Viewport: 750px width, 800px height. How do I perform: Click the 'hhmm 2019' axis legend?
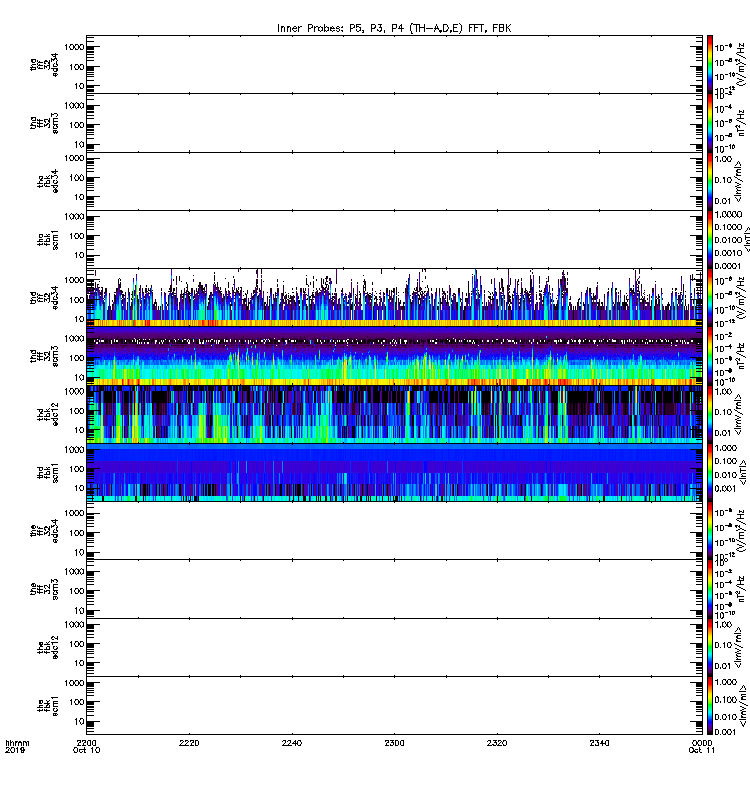click(x=17, y=746)
